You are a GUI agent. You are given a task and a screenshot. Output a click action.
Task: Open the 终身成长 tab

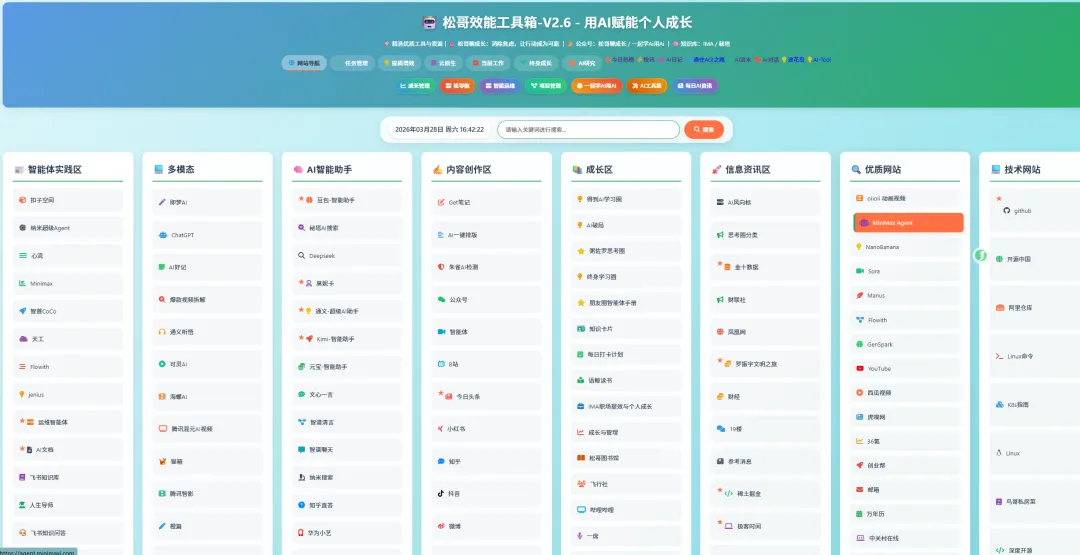[x=536, y=63]
